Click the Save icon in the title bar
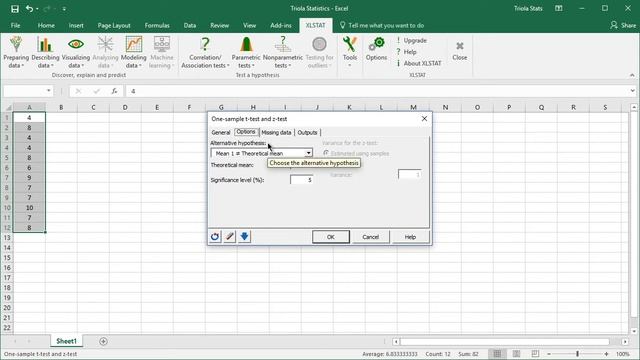The height and width of the screenshot is (360, 640). pyautogui.click(x=15, y=9)
